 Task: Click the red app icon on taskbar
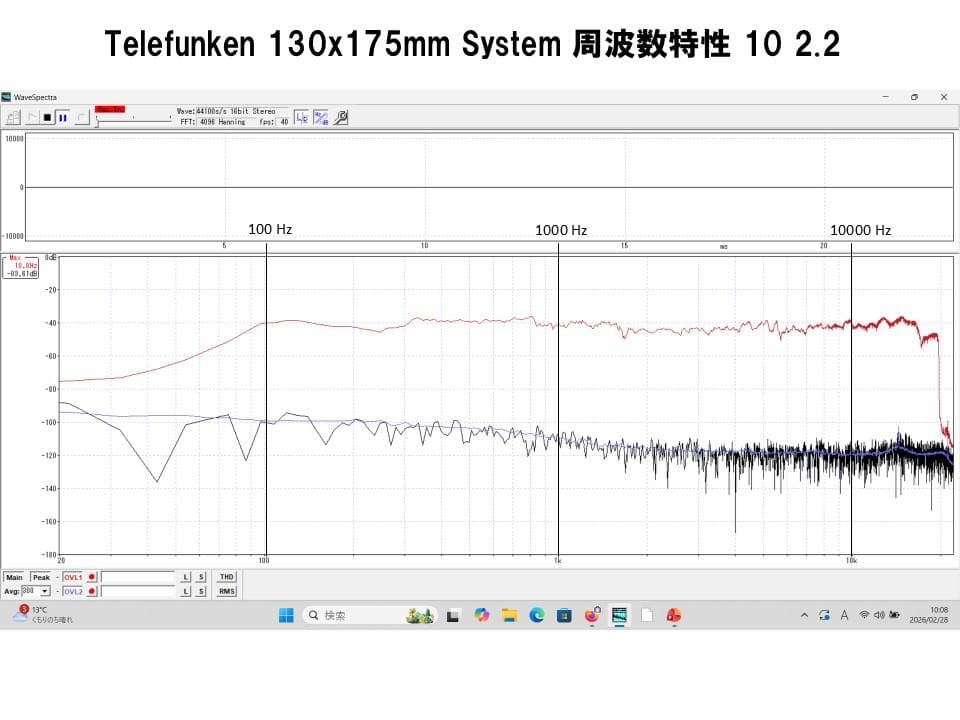click(x=674, y=615)
